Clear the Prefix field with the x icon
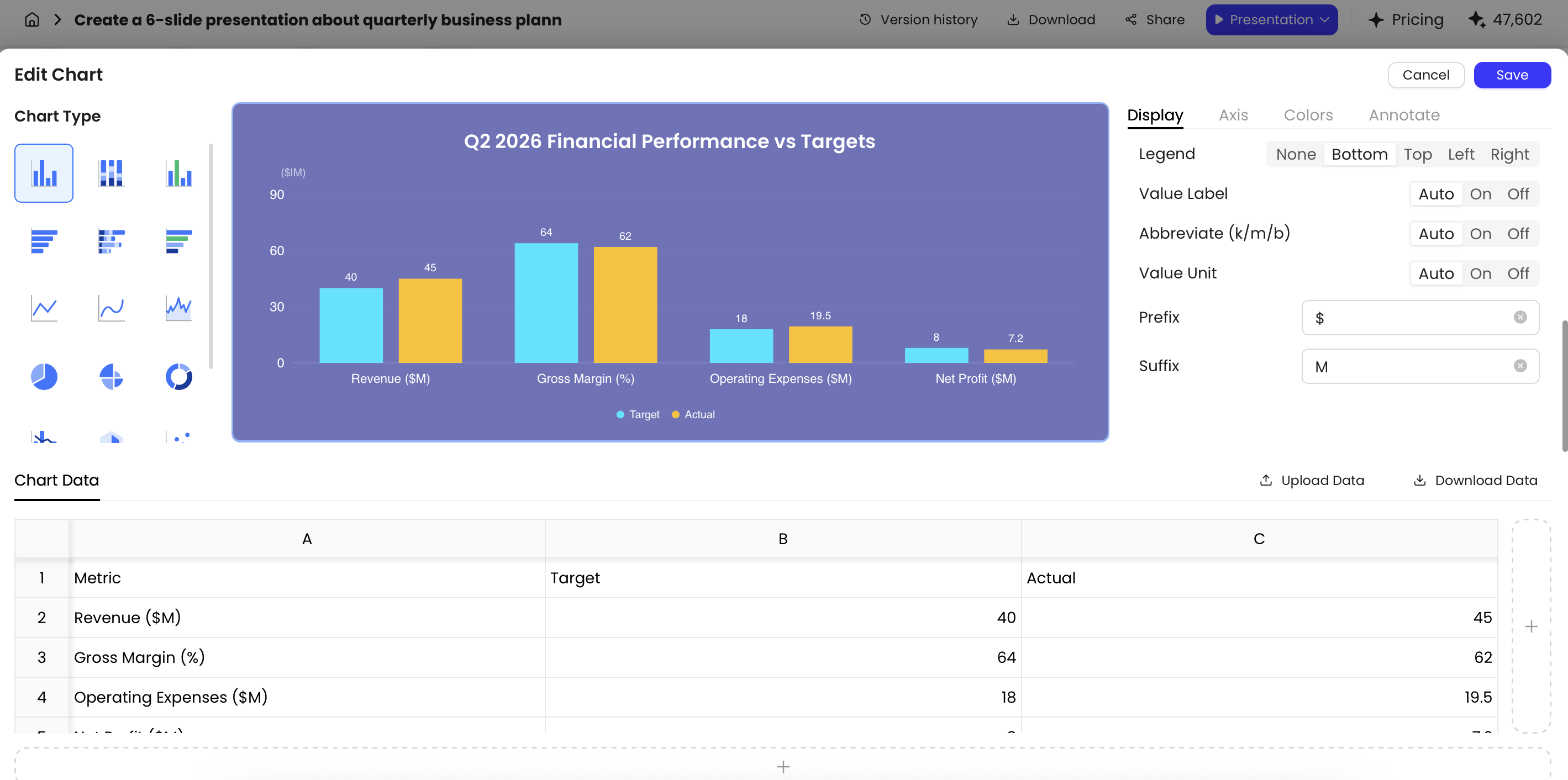This screenshot has height=780, width=1568. click(1520, 318)
